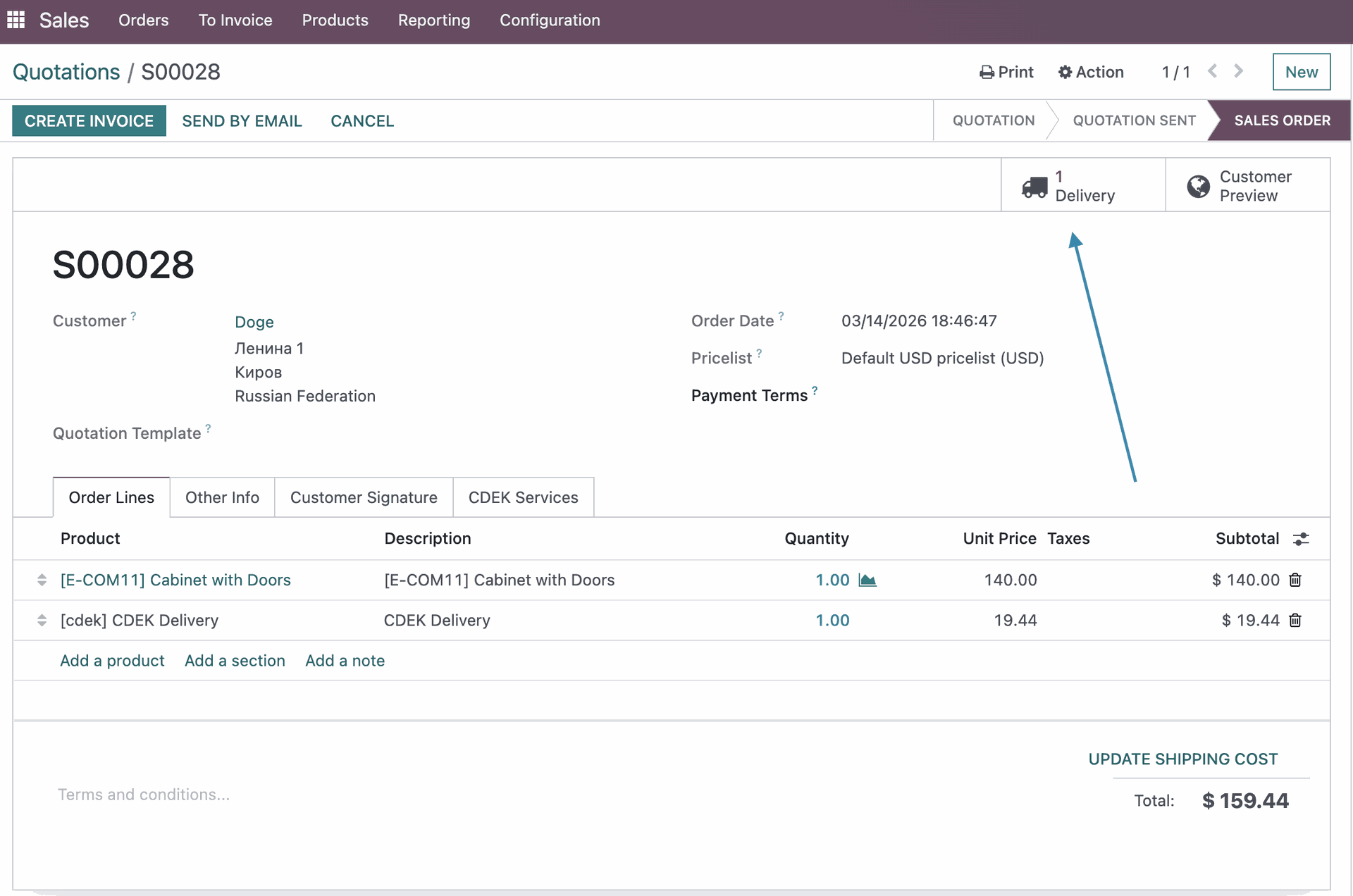Open the Action gear dropdown
1353x896 pixels.
(1091, 72)
